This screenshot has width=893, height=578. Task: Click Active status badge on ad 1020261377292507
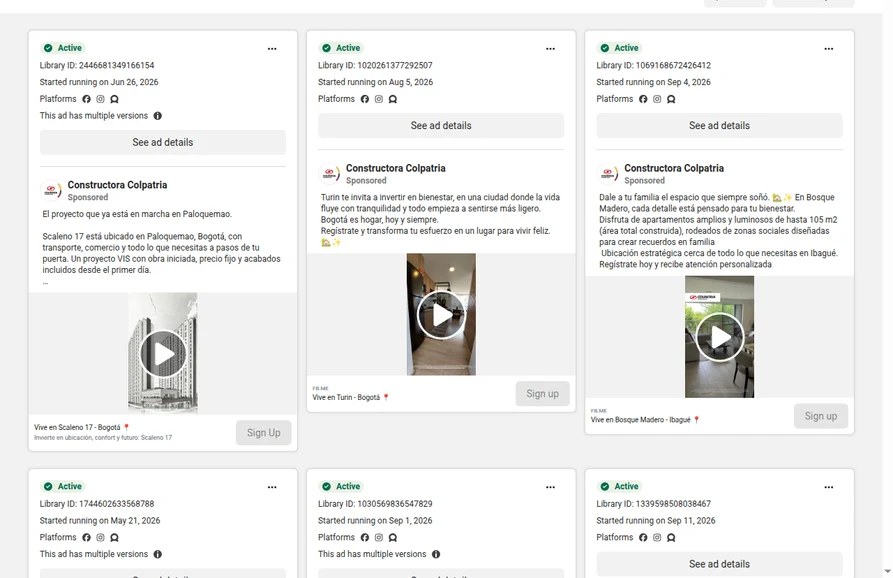[342, 48]
